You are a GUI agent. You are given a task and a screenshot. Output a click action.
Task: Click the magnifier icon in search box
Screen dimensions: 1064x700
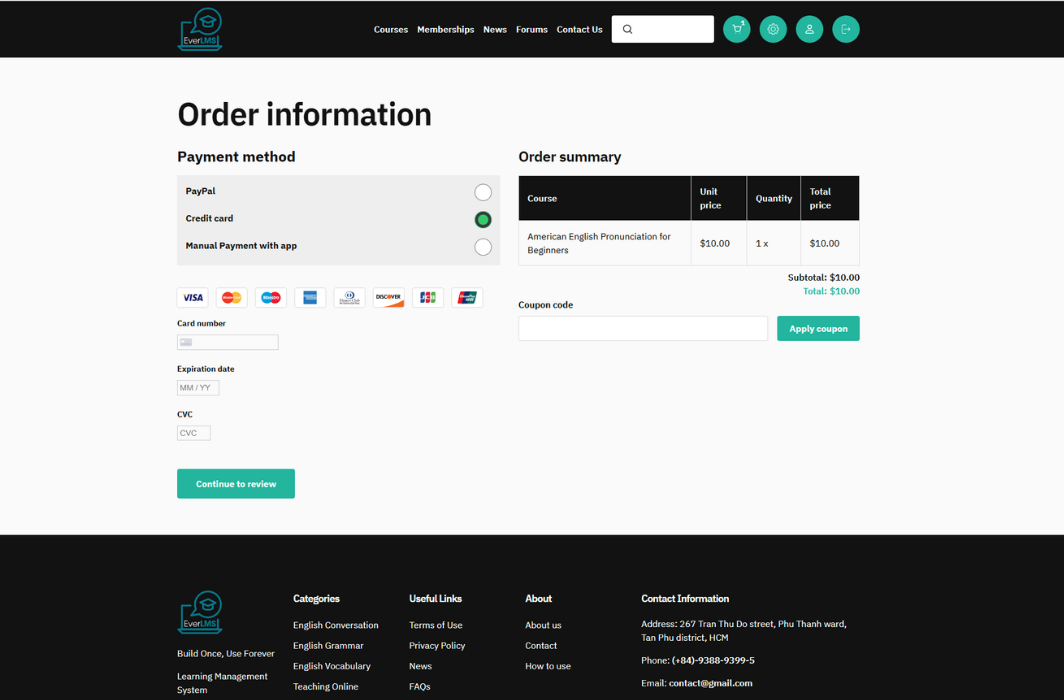coord(628,29)
